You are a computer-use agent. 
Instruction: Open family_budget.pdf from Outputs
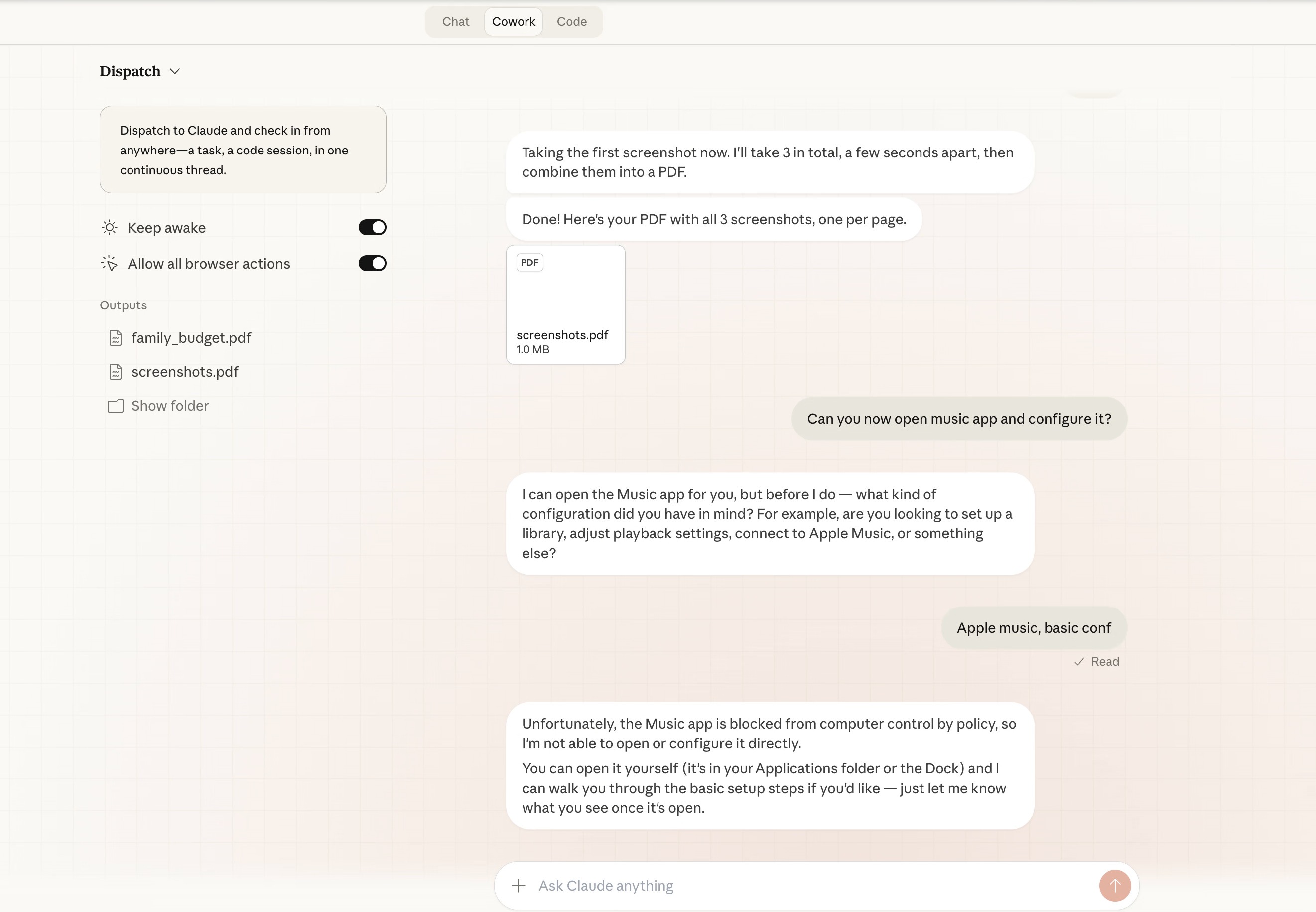click(191, 338)
